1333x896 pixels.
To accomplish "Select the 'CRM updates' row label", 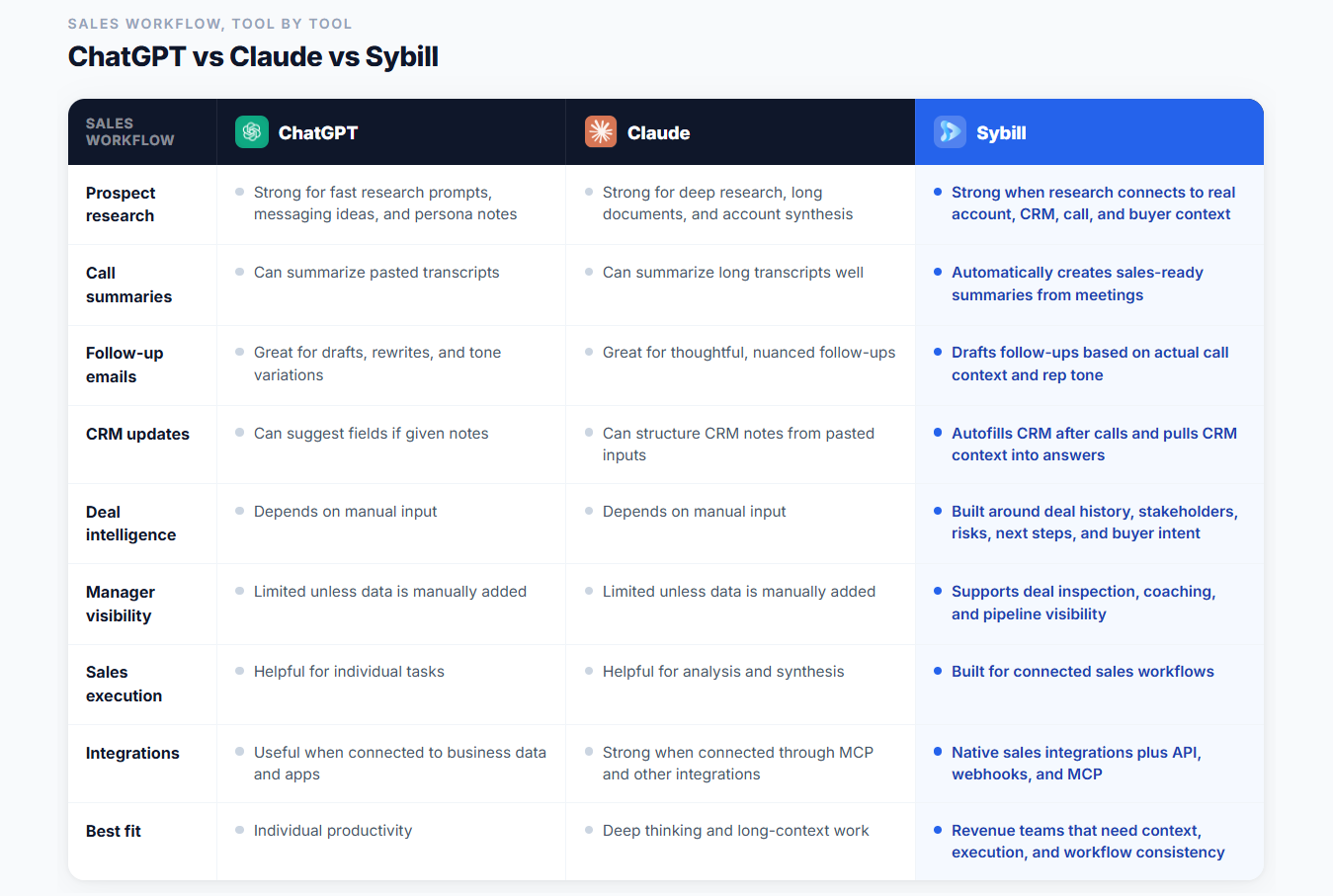I will pyautogui.click(x=137, y=434).
